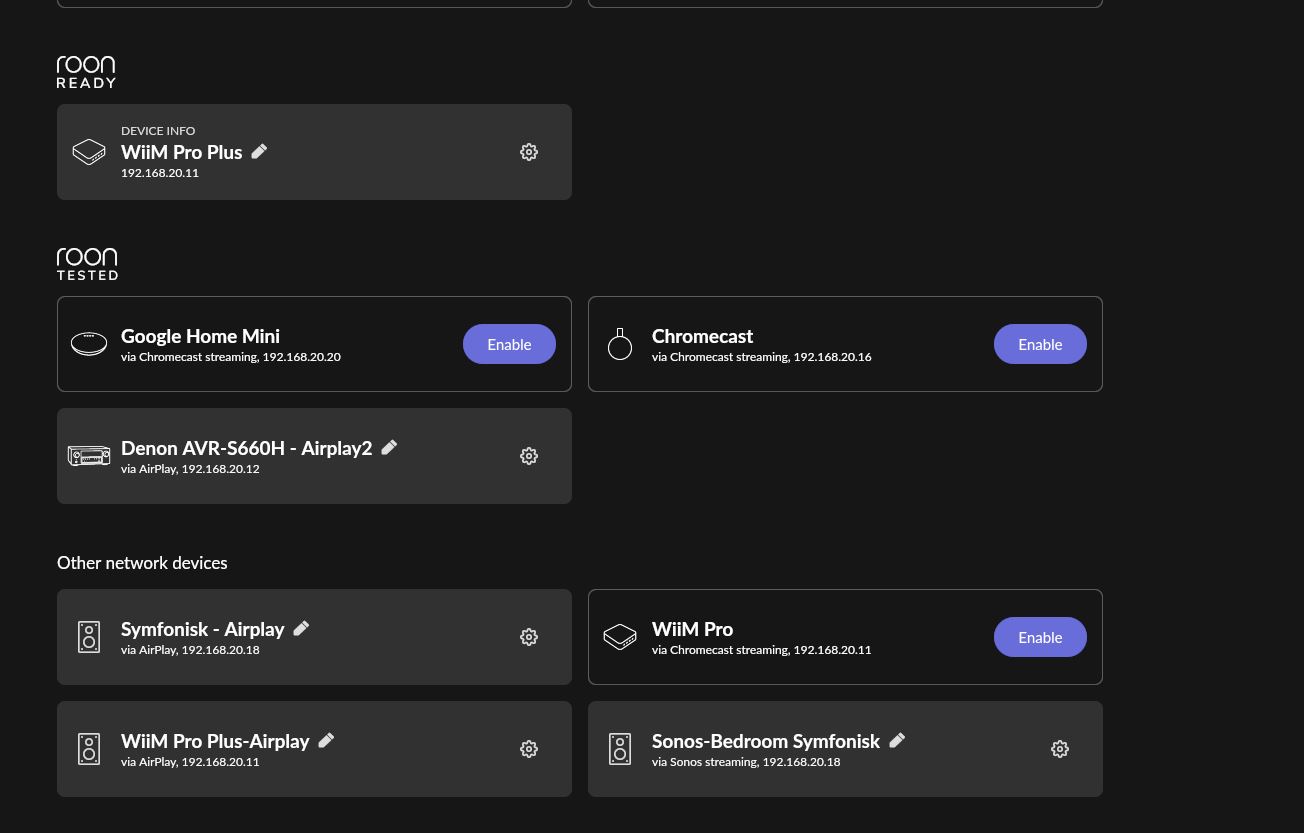The width and height of the screenshot is (1304, 833).
Task: Select the Chromecast device title
Action: click(x=702, y=336)
